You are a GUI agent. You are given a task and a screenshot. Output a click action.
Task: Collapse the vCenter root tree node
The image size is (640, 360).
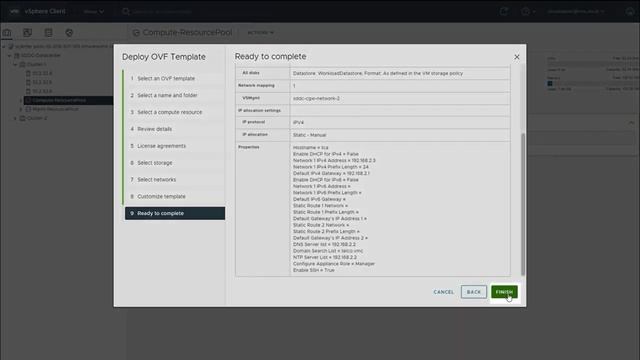pyautogui.click(x=4, y=47)
